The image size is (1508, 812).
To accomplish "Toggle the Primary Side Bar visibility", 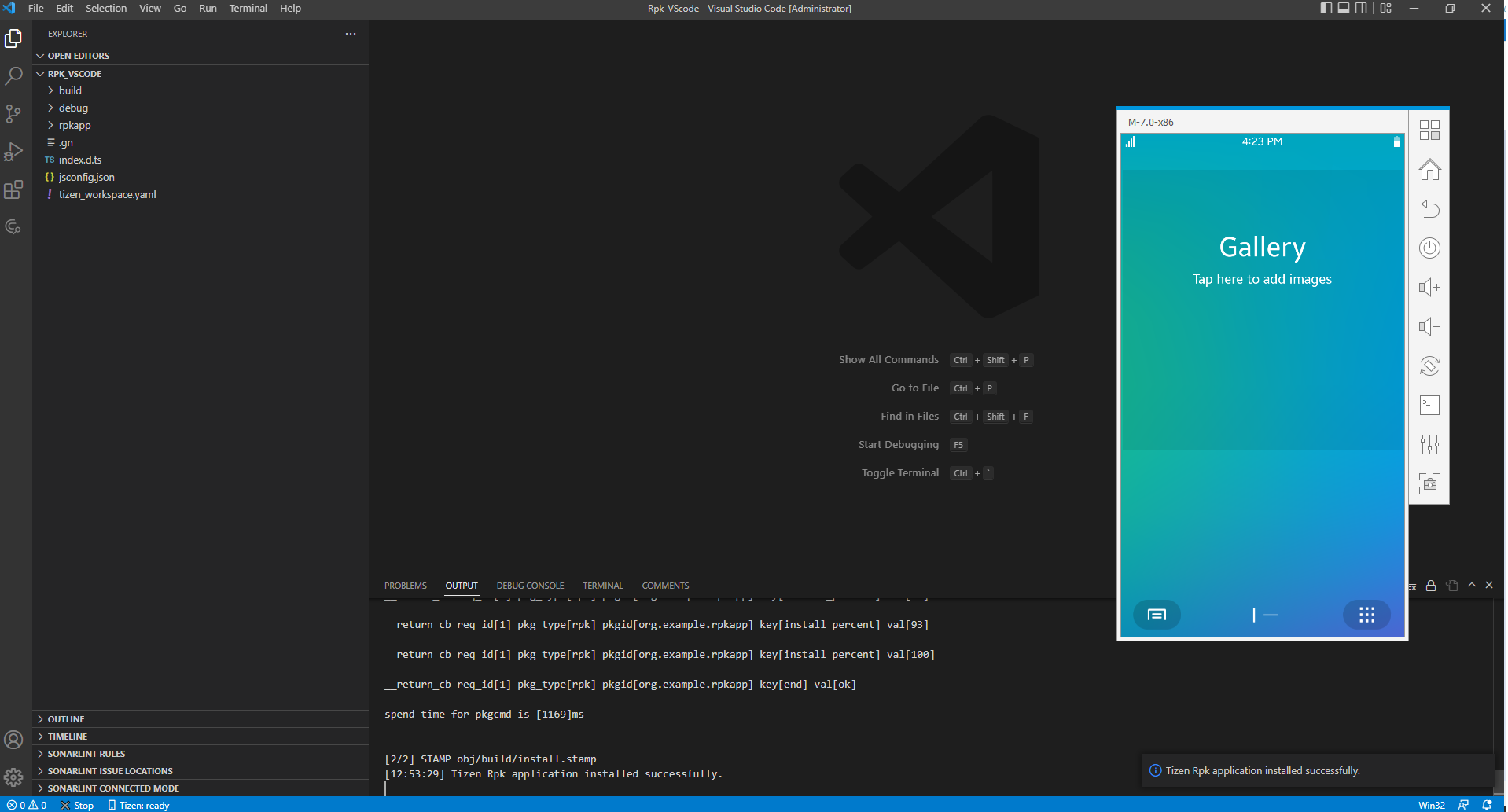I will [x=1325, y=8].
